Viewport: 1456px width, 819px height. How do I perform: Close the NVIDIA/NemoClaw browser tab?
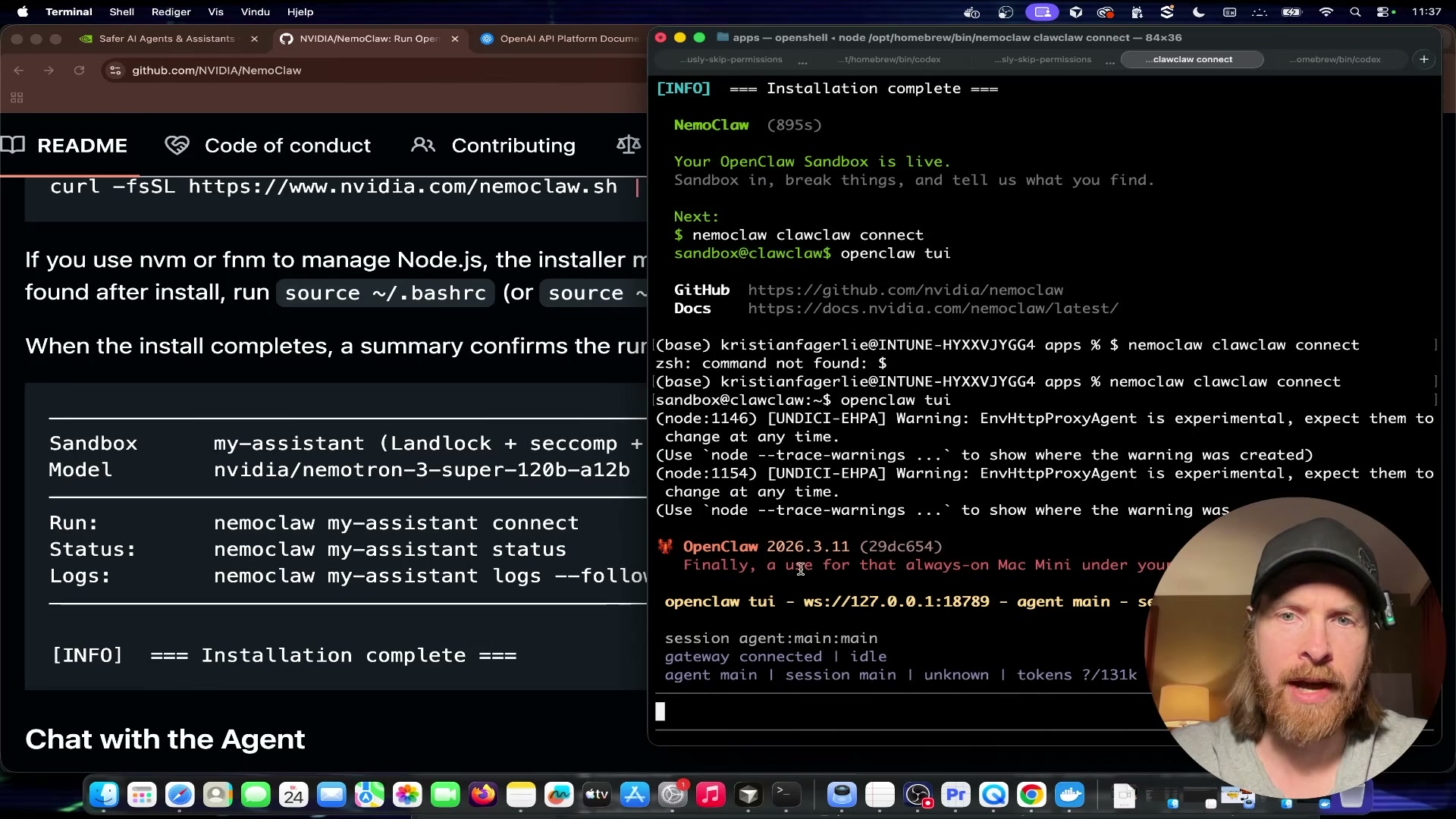point(455,39)
